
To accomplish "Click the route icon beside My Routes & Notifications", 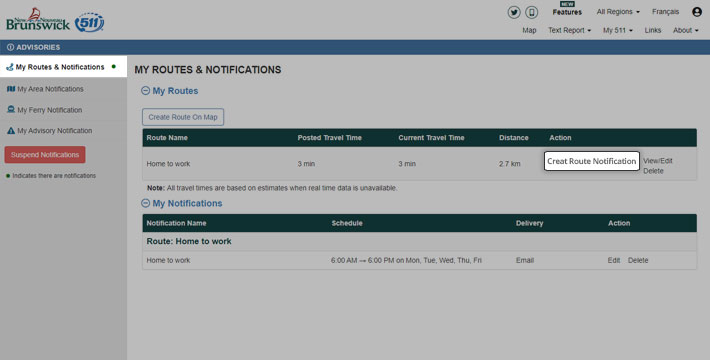I will pyautogui.click(x=10, y=67).
